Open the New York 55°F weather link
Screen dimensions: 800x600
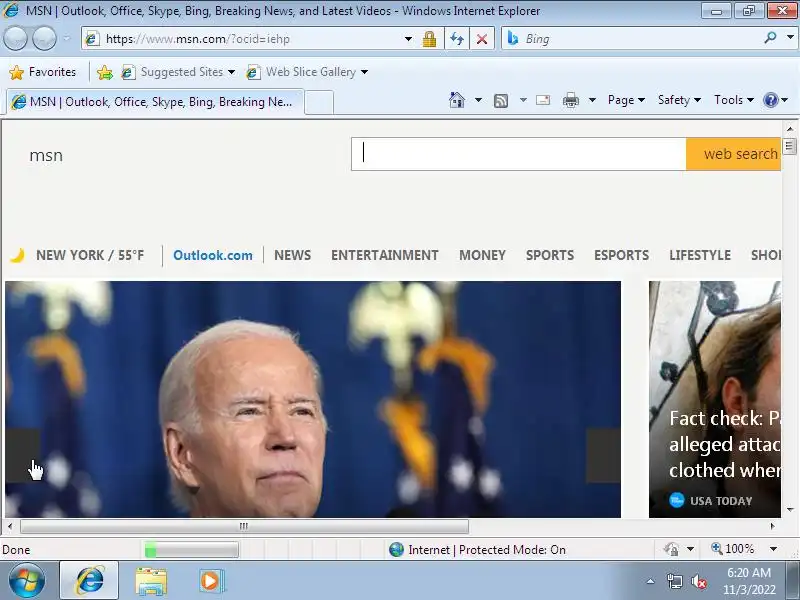[x=90, y=255]
